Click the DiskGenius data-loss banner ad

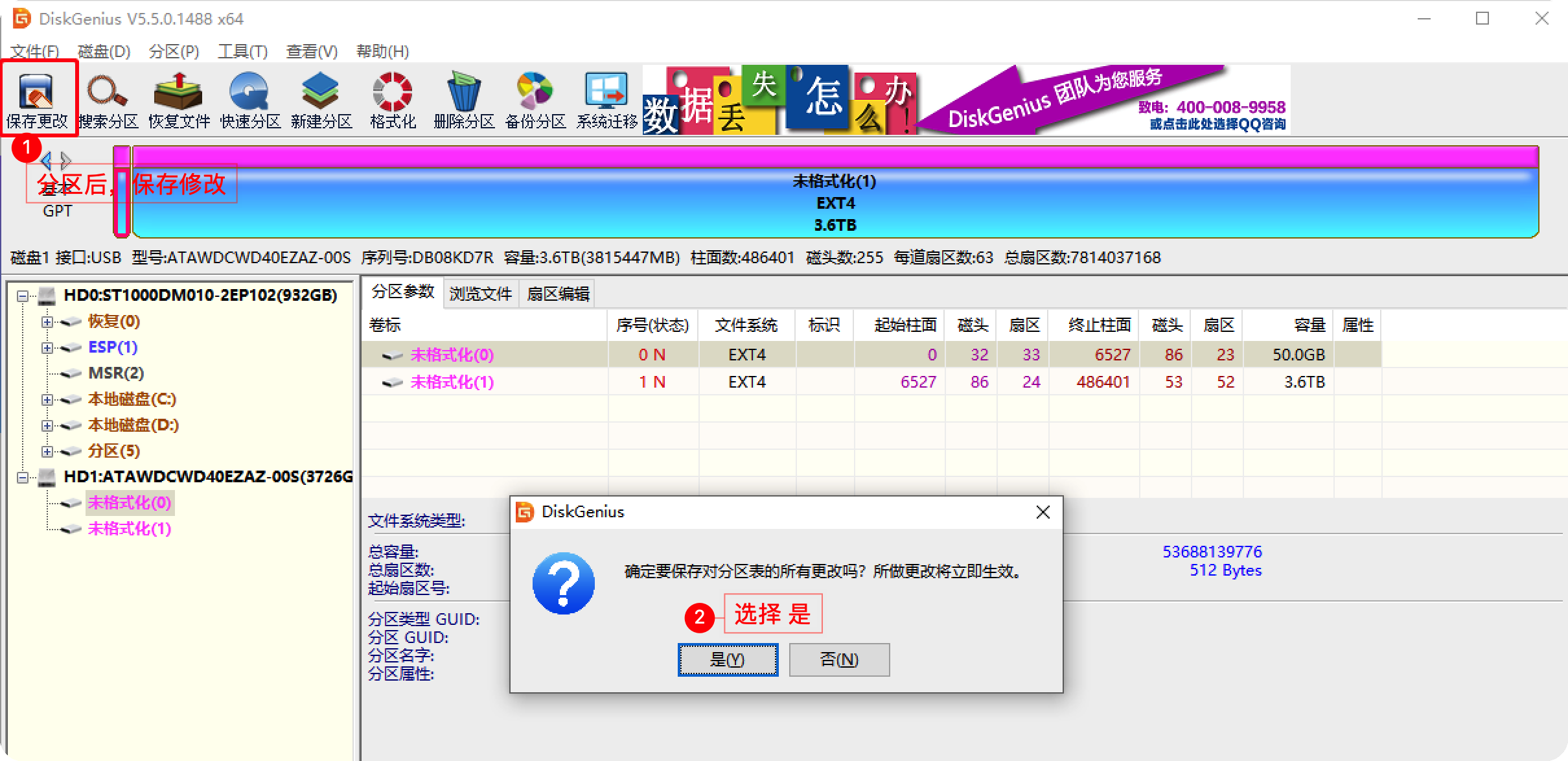pyautogui.click(x=966, y=100)
